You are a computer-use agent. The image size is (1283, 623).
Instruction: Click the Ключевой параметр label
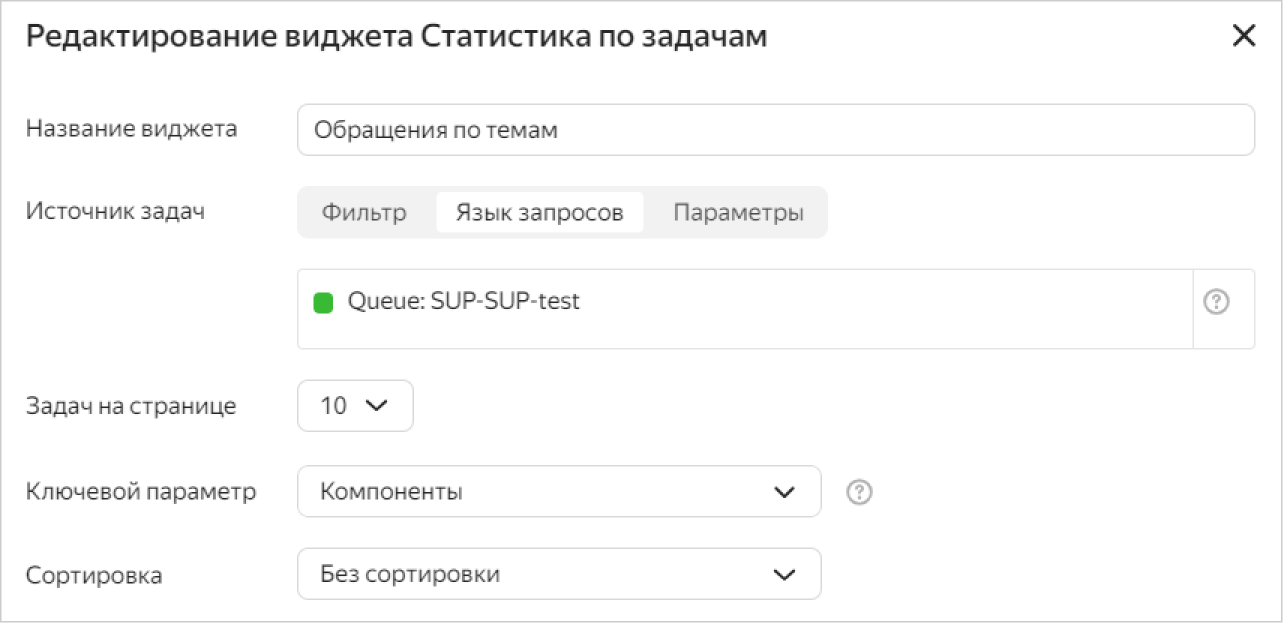[x=141, y=492]
